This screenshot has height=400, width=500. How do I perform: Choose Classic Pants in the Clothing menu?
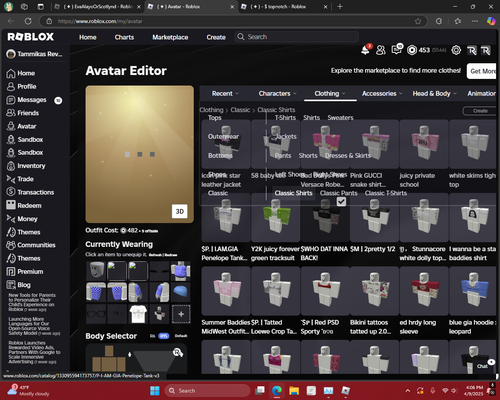[x=338, y=193]
